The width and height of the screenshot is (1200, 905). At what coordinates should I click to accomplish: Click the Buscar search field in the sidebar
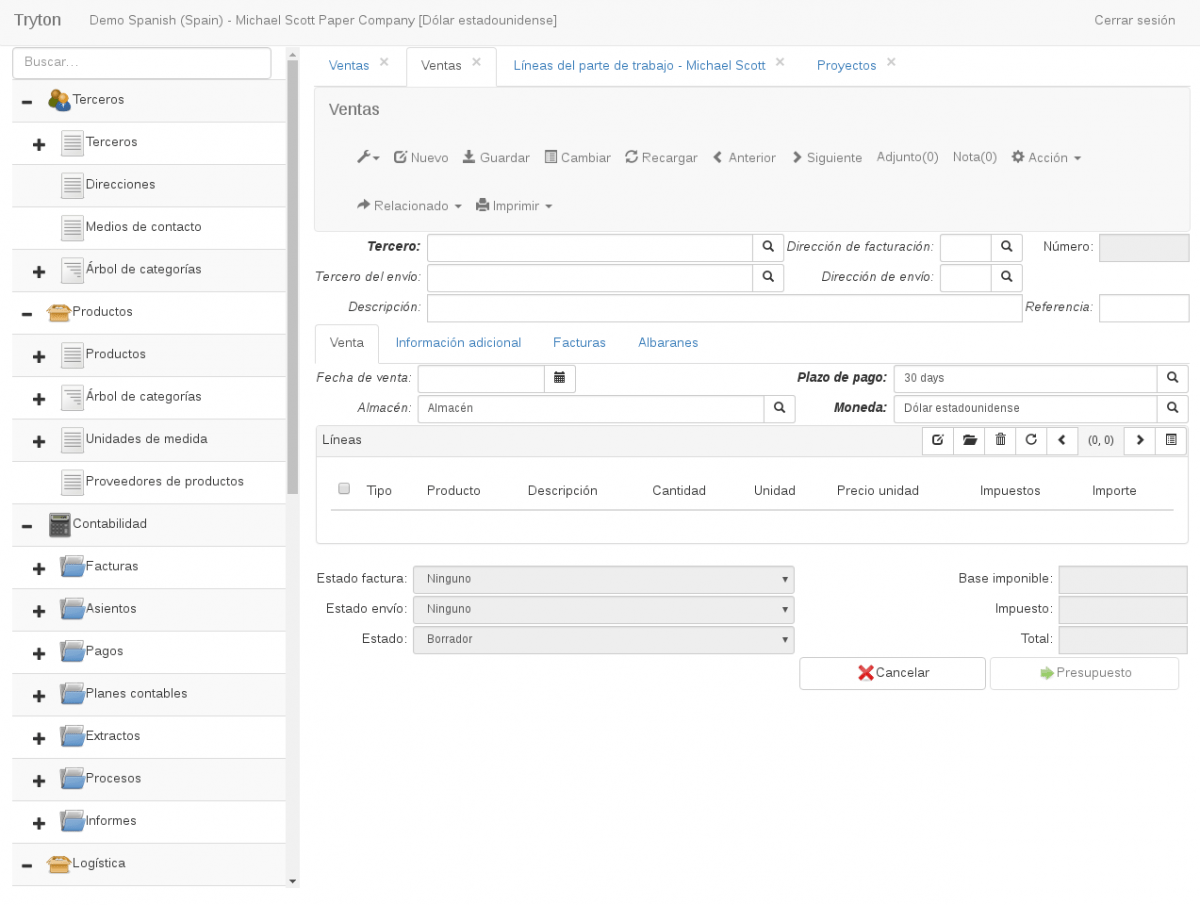141,62
